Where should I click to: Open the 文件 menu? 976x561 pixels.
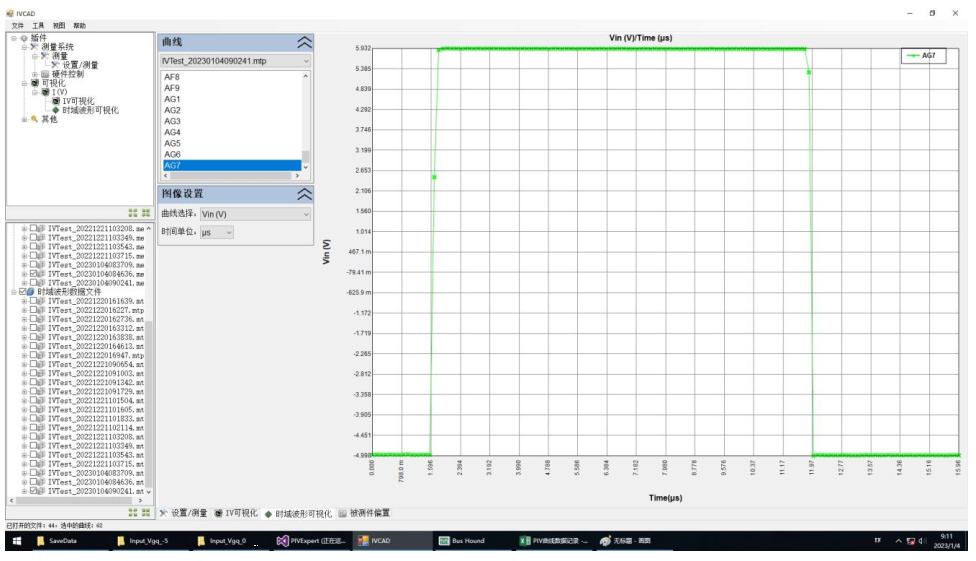[17, 25]
